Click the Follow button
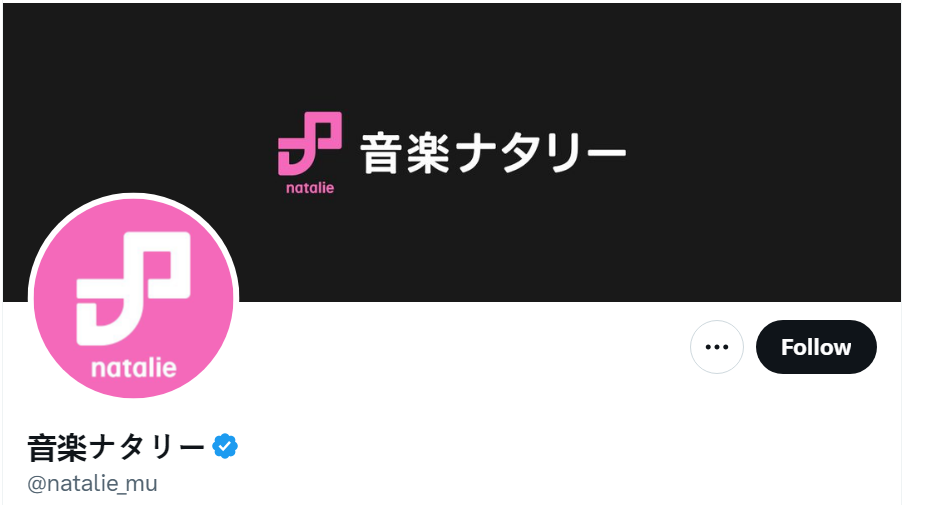The width and height of the screenshot is (945, 505). tap(816, 347)
